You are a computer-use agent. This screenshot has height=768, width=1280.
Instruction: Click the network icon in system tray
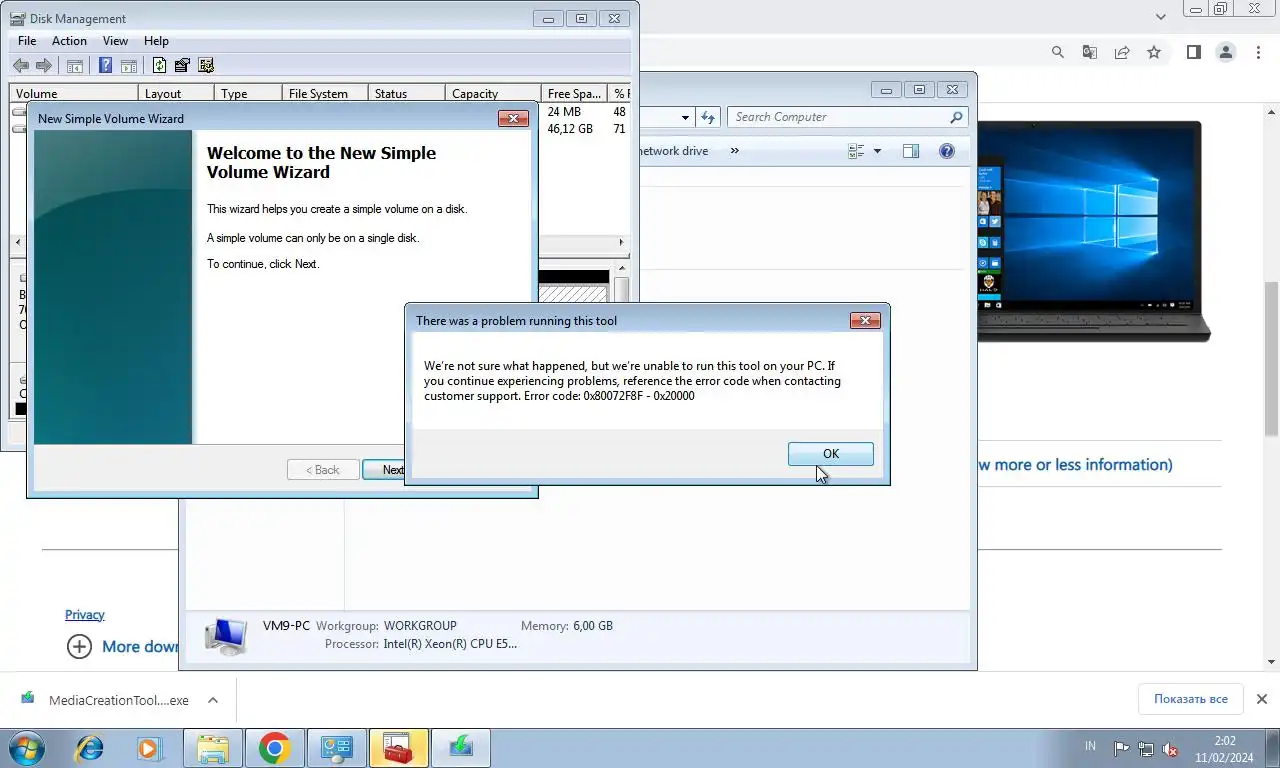coord(1146,749)
